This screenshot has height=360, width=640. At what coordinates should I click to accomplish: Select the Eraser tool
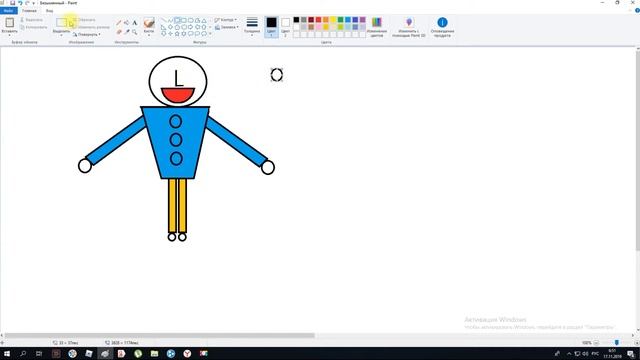click(x=119, y=32)
